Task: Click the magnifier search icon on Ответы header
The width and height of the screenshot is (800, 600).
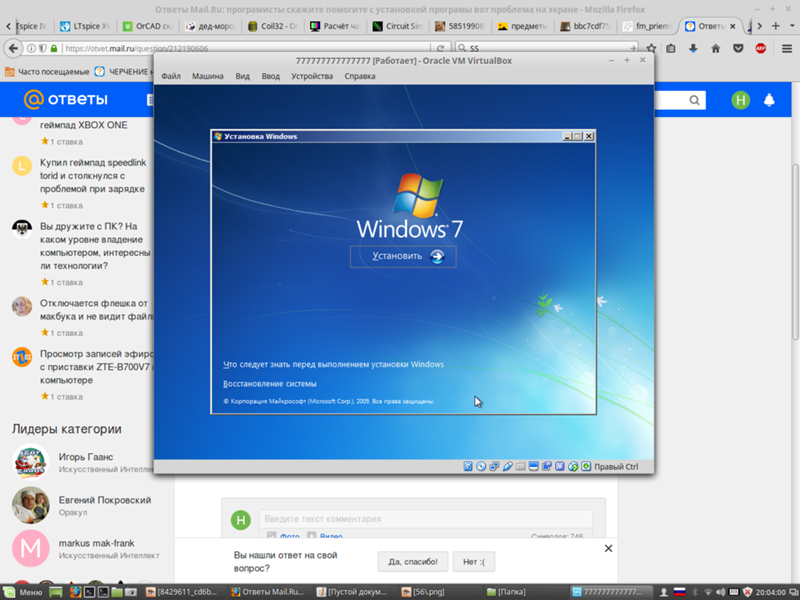Action: (x=694, y=100)
